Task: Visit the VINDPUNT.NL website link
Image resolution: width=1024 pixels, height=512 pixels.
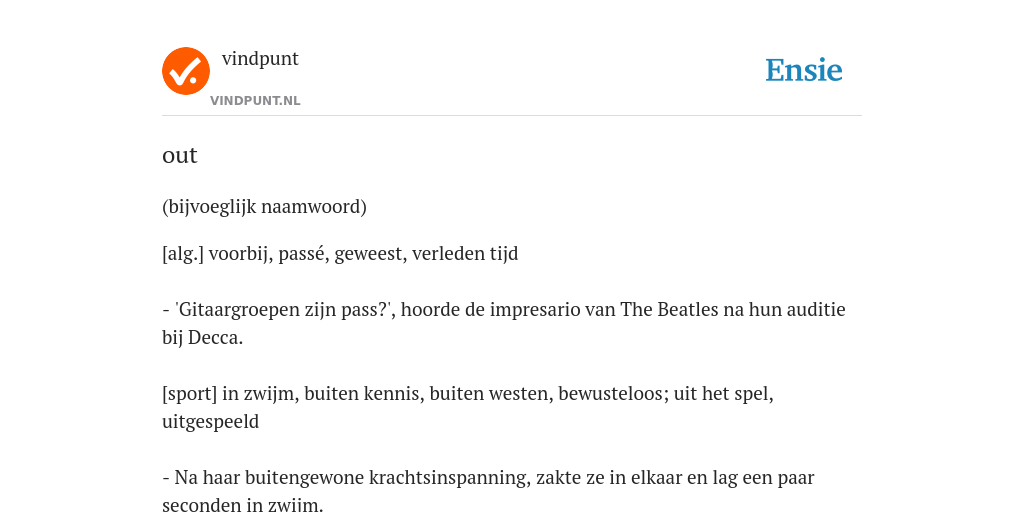Action: [255, 101]
